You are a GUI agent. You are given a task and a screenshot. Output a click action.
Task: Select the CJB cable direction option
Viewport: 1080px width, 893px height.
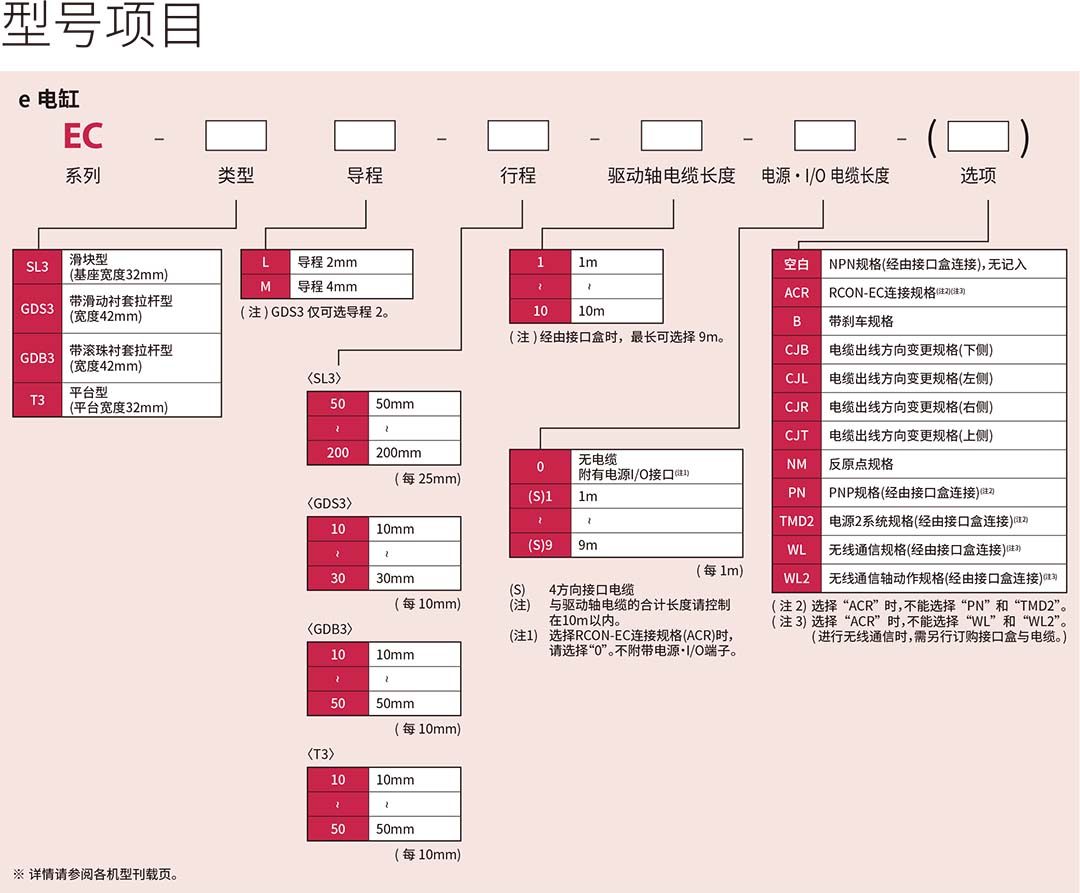(796, 350)
